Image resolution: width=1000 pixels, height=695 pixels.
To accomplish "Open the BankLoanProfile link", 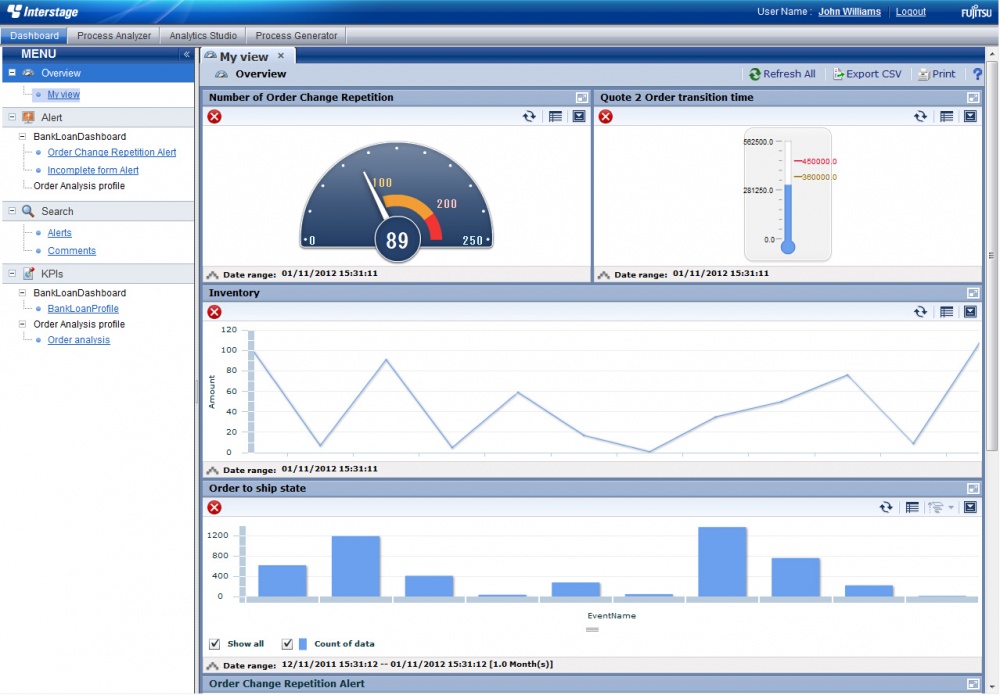I will pos(83,309).
